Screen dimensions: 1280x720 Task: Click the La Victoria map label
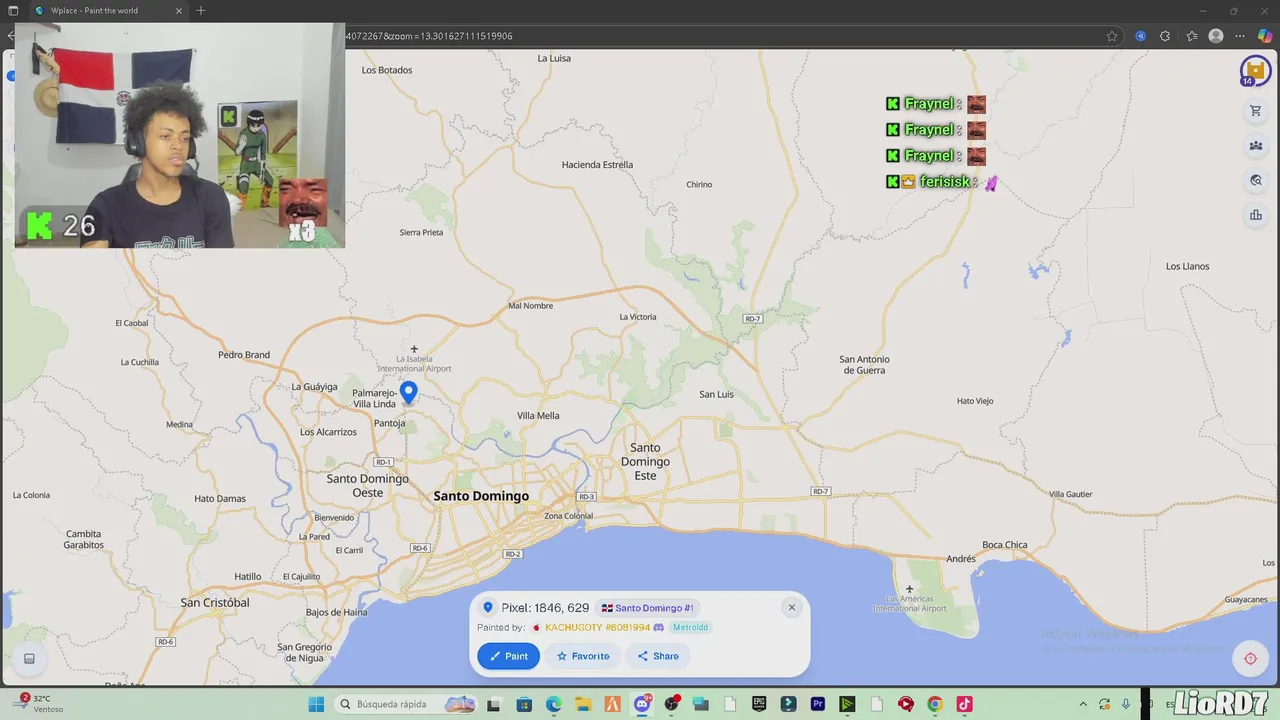click(x=638, y=317)
